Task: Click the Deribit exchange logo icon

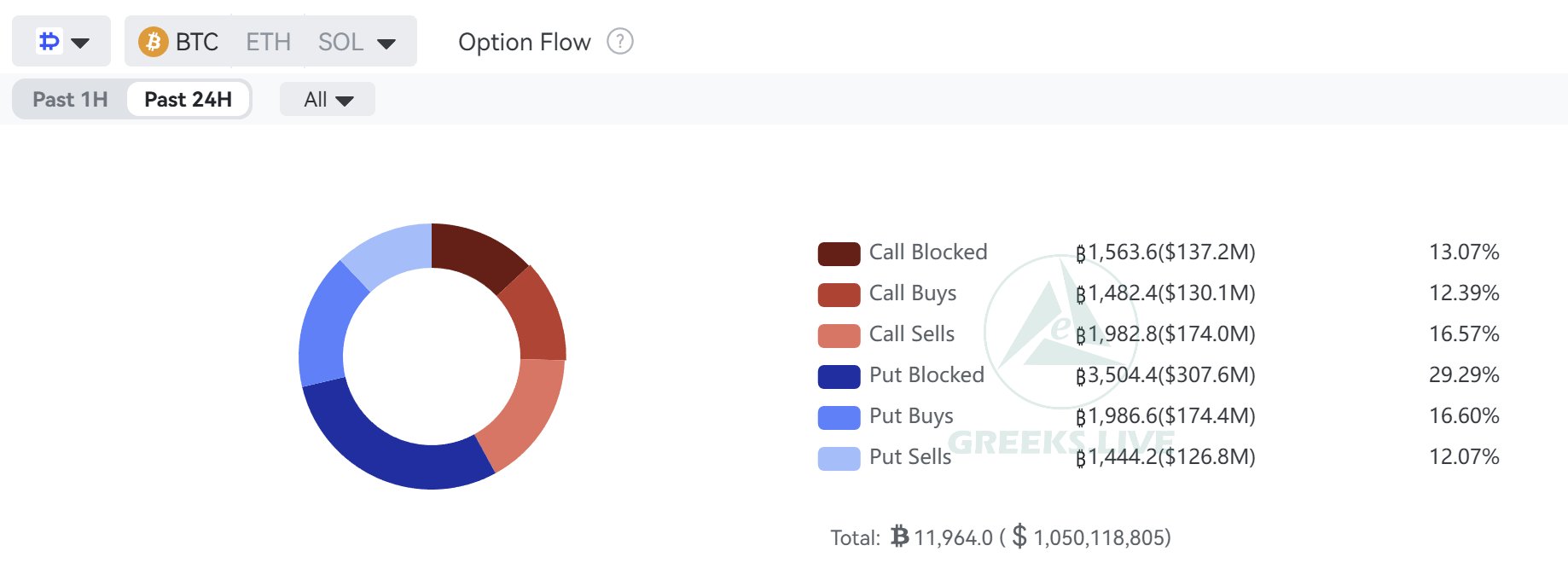Action: (49, 41)
